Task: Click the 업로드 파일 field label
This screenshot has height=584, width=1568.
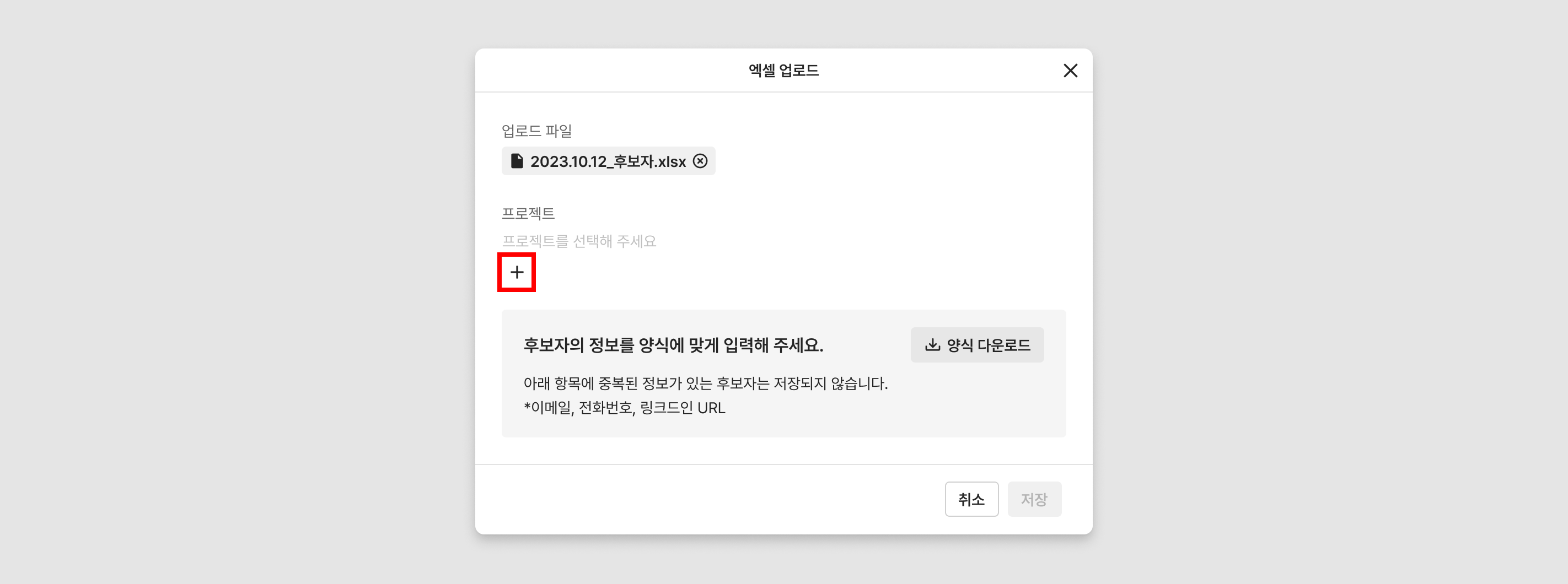Action: [x=536, y=131]
